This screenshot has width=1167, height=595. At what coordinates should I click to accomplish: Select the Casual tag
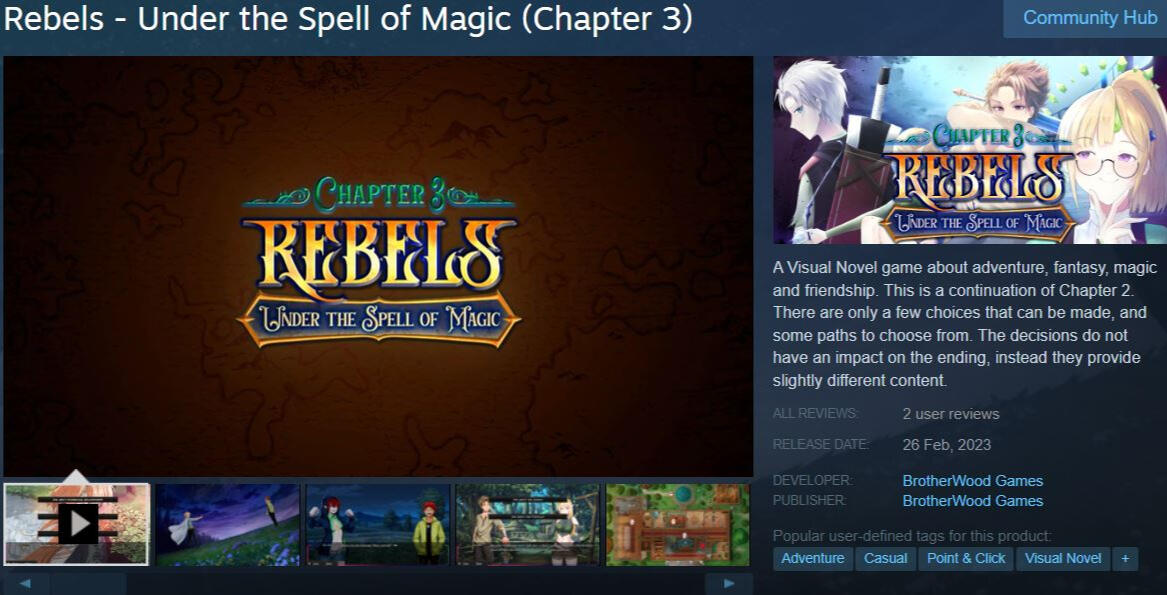tap(886, 559)
